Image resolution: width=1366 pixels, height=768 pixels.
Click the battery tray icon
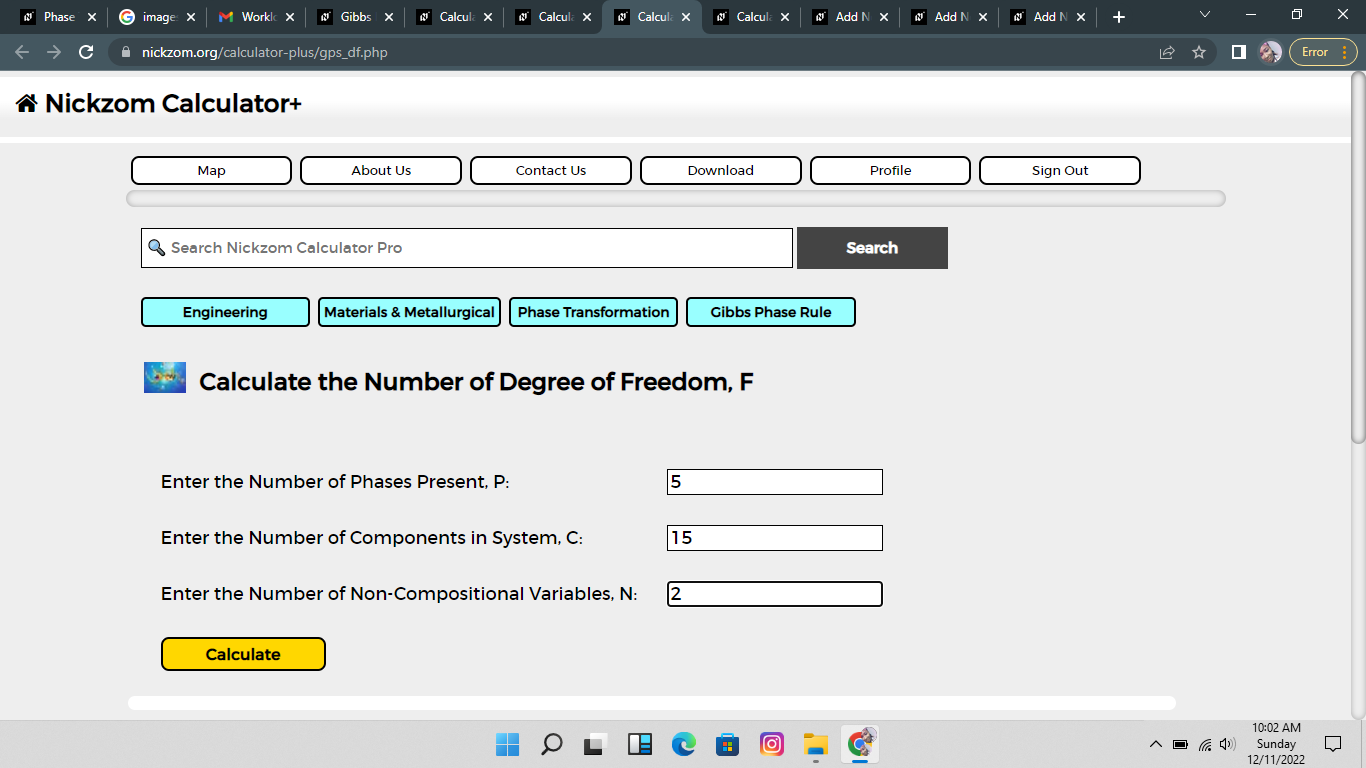pos(1180,744)
